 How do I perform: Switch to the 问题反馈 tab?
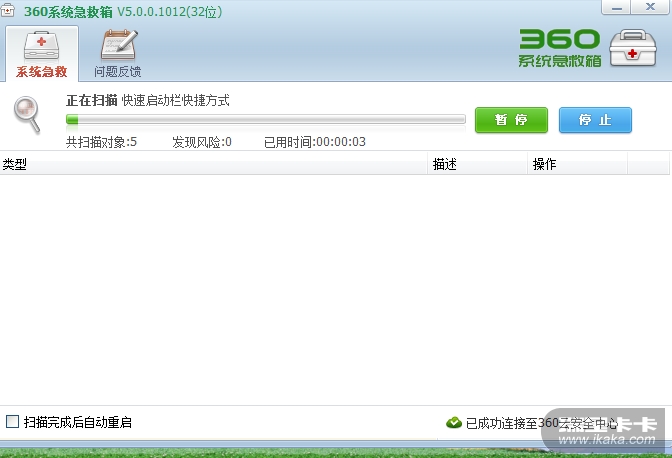(x=118, y=54)
